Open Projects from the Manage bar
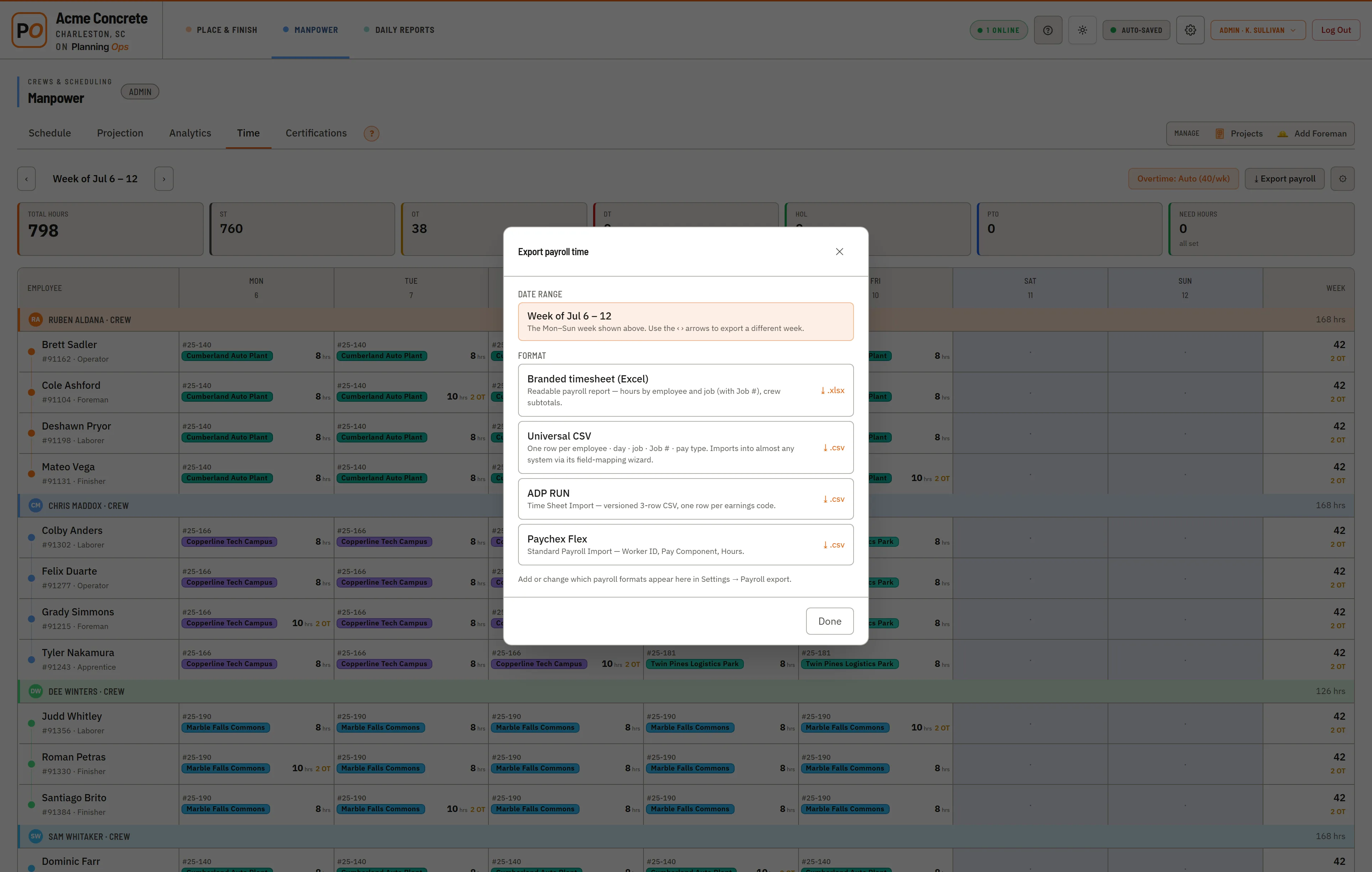 (1239, 133)
